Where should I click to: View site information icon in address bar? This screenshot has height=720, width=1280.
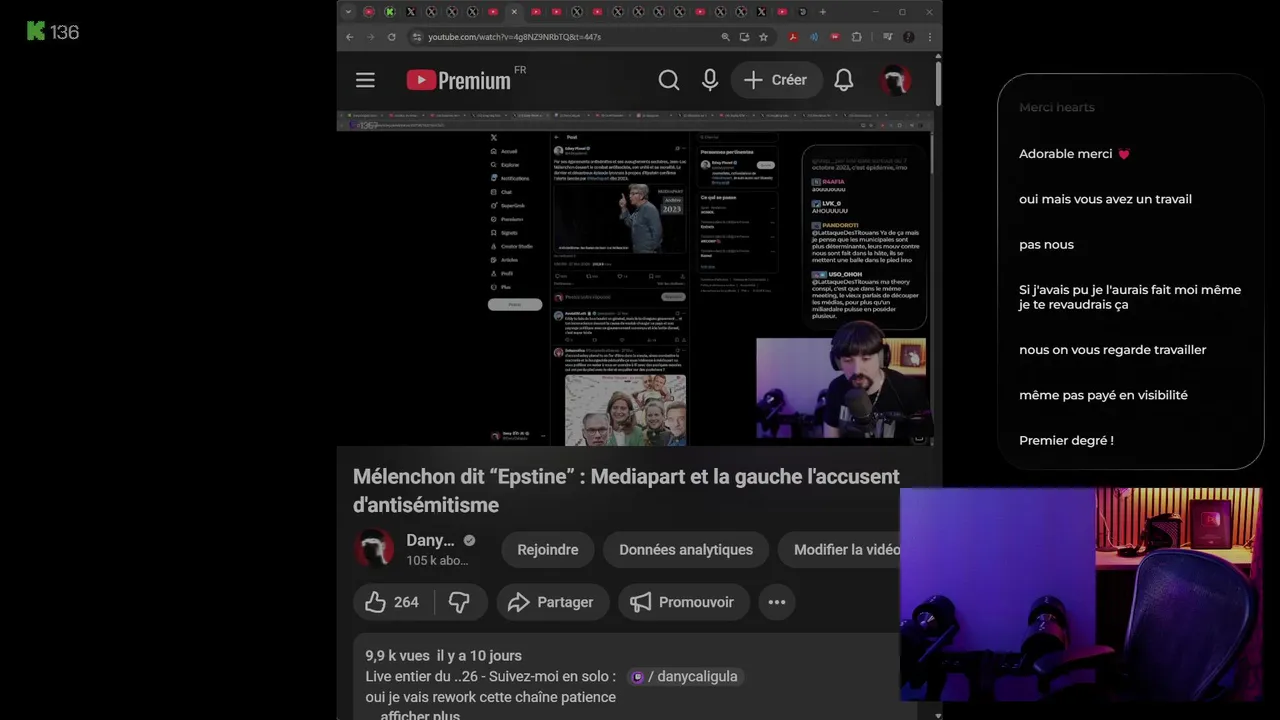[x=417, y=37]
